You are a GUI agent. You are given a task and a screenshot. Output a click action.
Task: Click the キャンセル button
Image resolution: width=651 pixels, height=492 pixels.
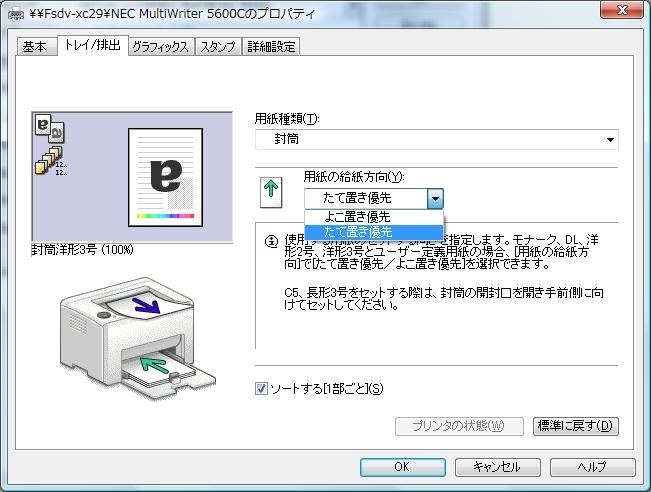497,467
